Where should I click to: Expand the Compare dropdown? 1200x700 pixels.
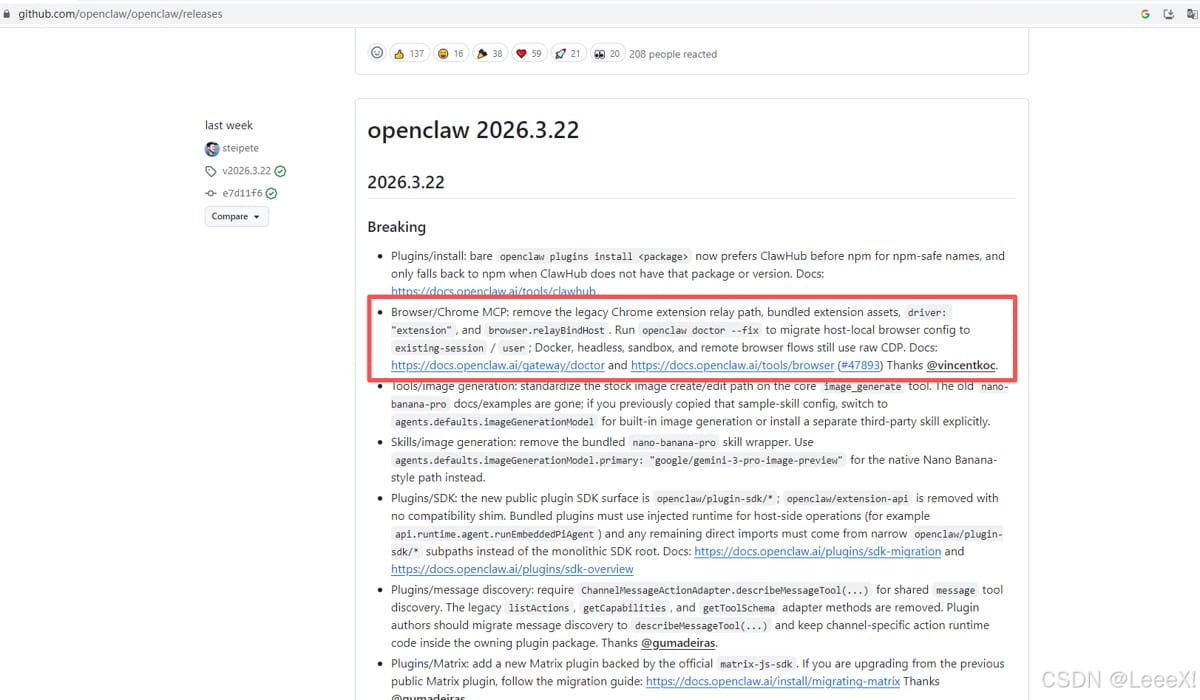pyautogui.click(x=237, y=216)
